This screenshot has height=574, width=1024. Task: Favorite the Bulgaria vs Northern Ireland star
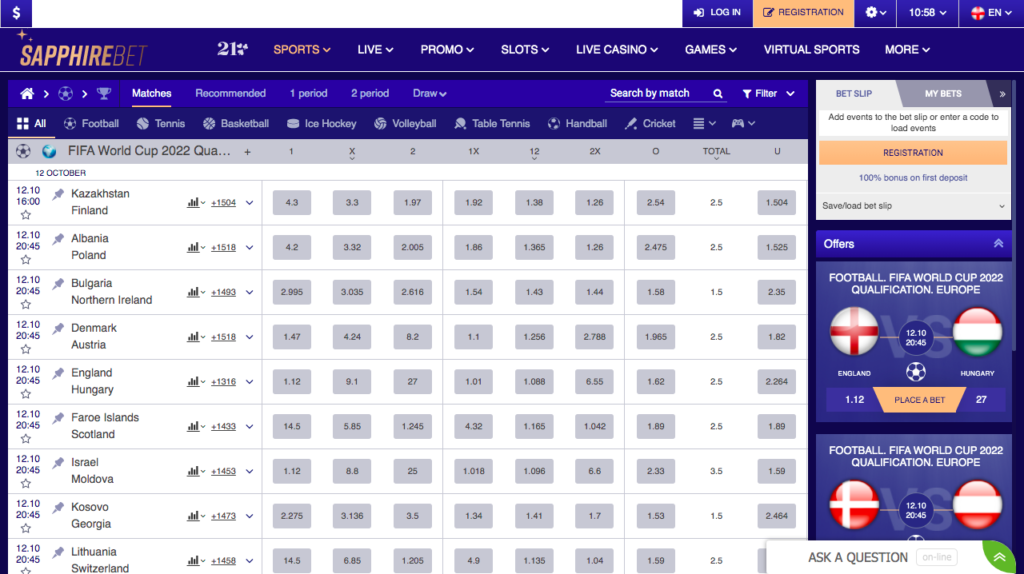pos(25,304)
